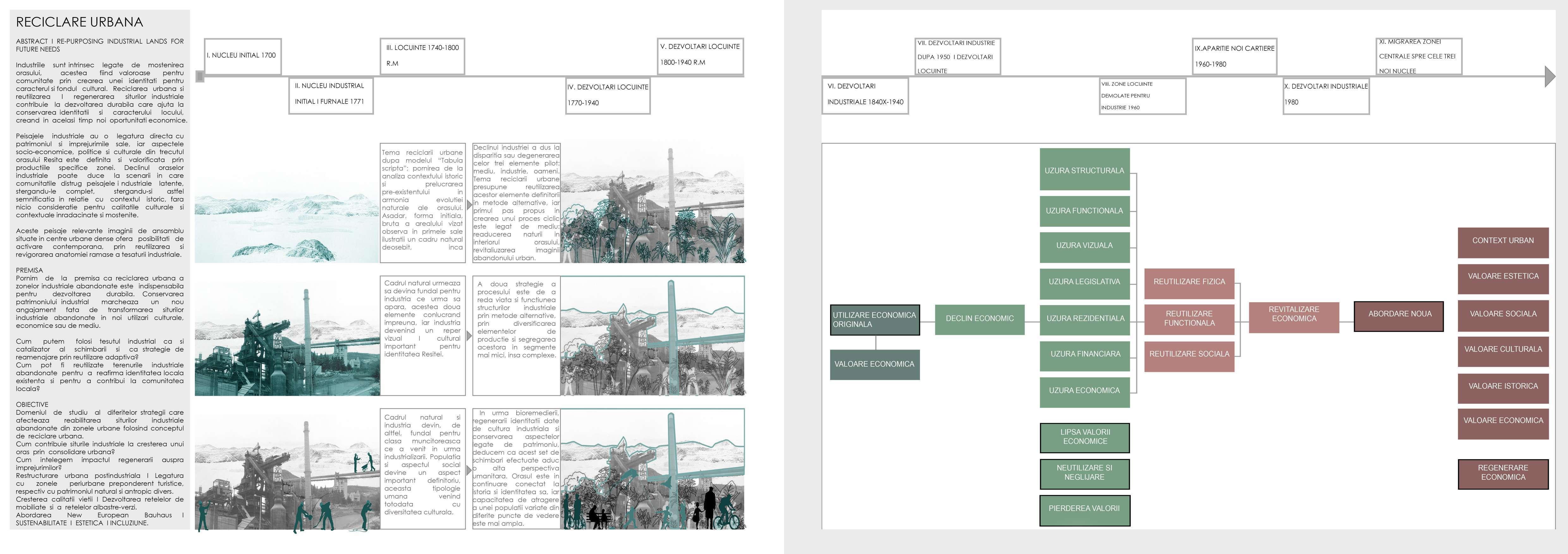Click the 'PIERDEREA VALORII' green box
Screen dimensions: 1568x554
[x=1084, y=509]
